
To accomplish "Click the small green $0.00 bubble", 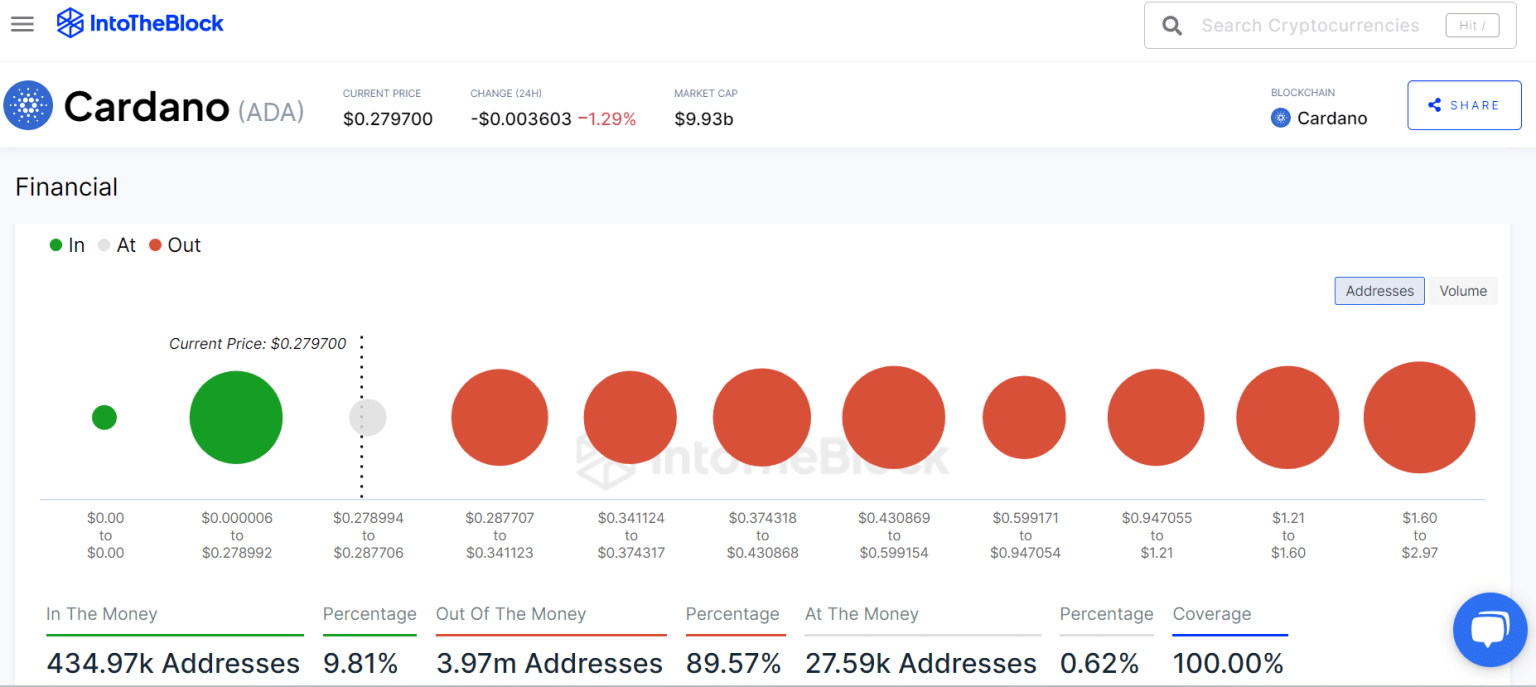I will (x=104, y=417).
